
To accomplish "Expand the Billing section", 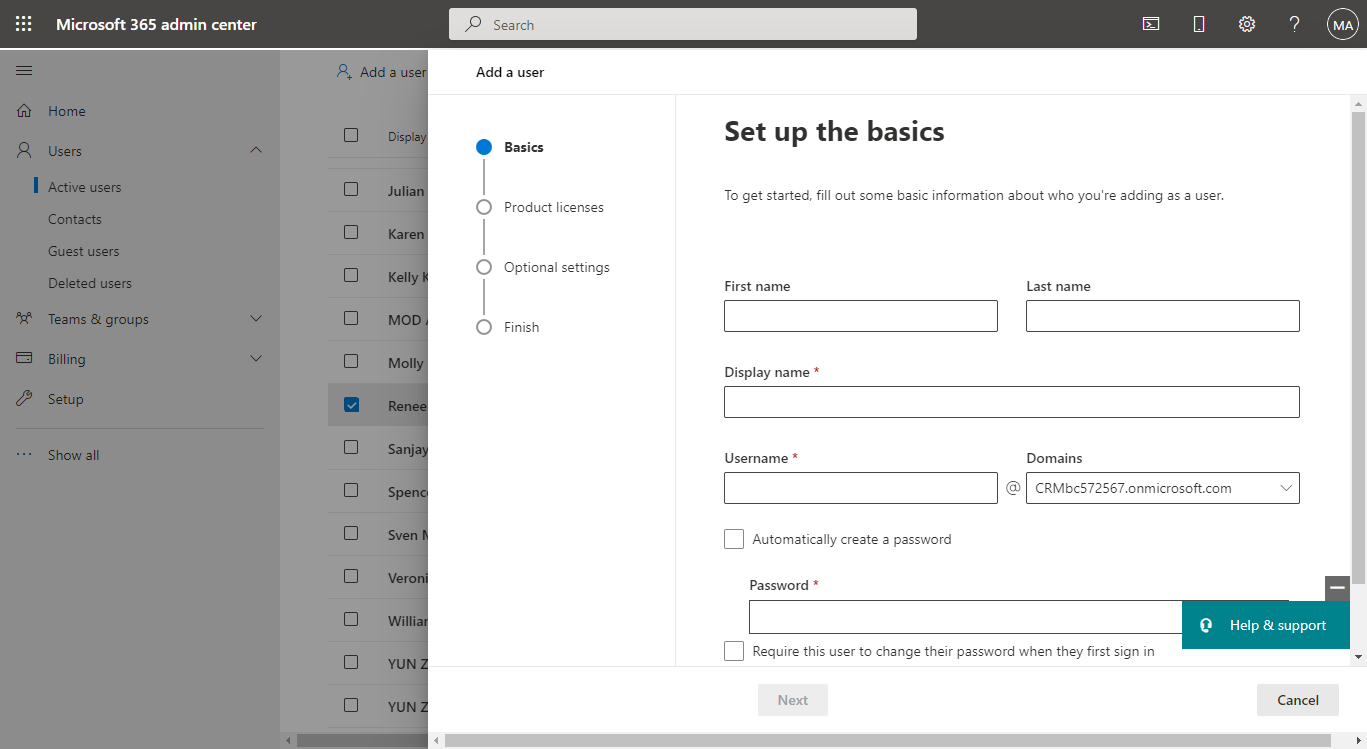I will pos(64,358).
